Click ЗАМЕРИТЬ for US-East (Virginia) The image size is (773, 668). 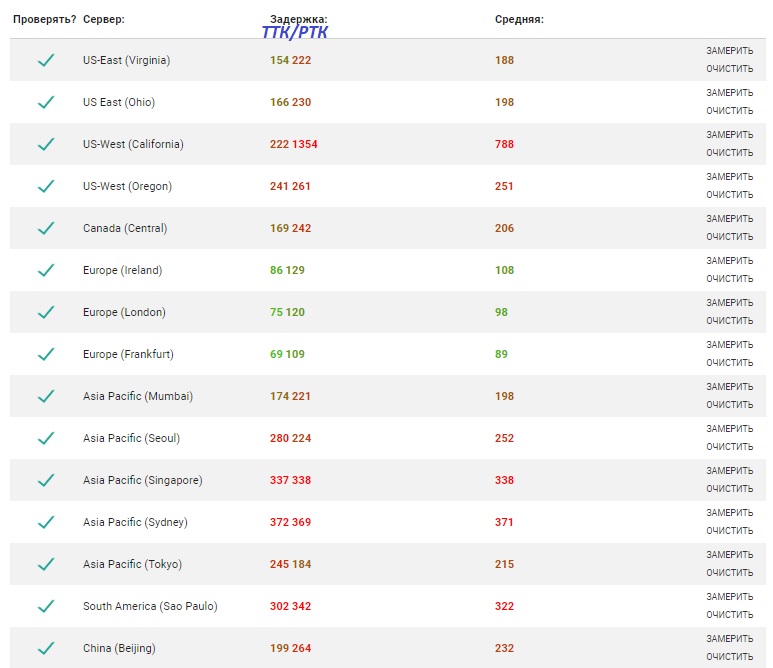pyautogui.click(x=729, y=50)
